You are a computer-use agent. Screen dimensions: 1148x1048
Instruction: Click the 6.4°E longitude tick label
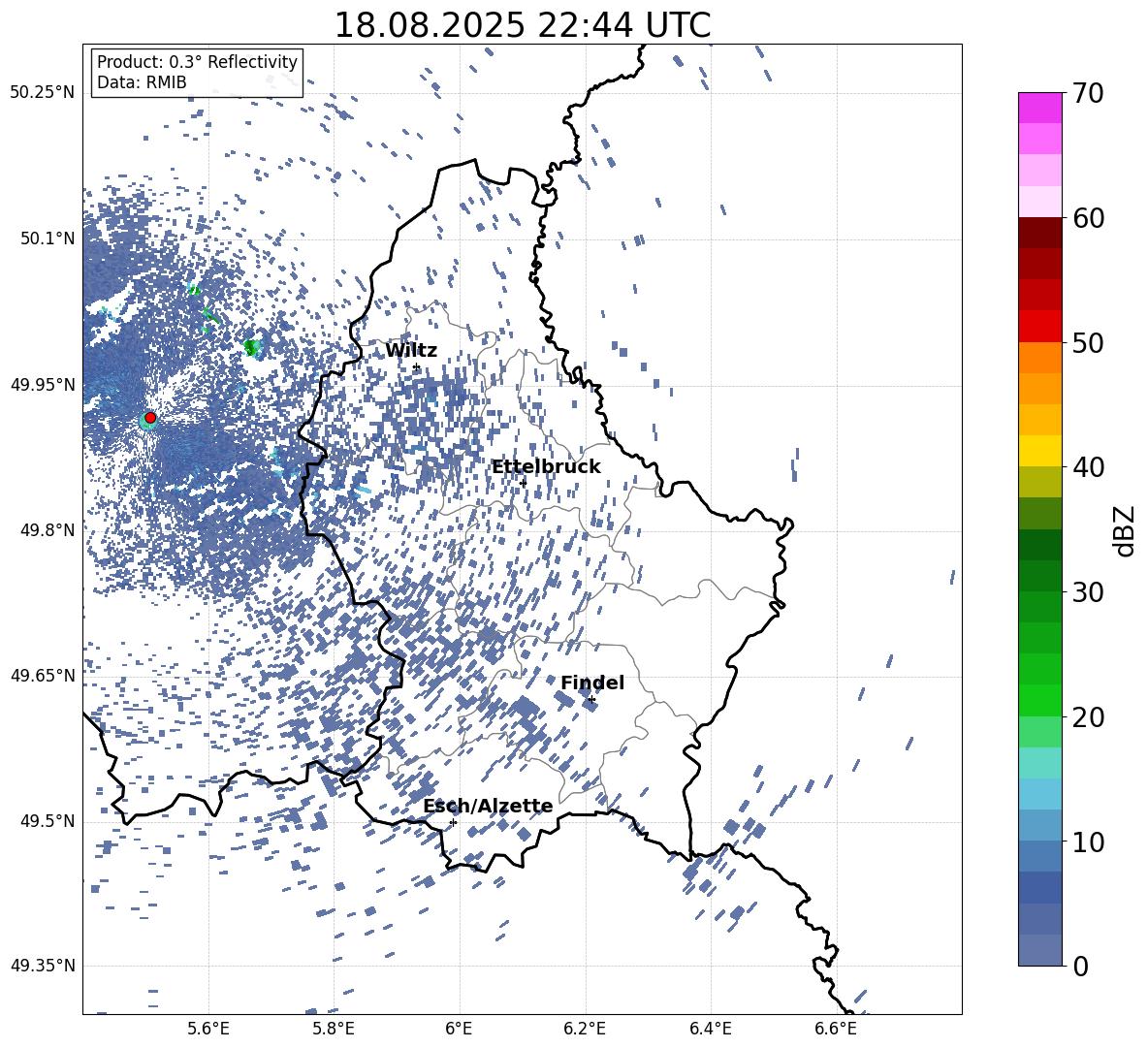tap(710, 1029)
